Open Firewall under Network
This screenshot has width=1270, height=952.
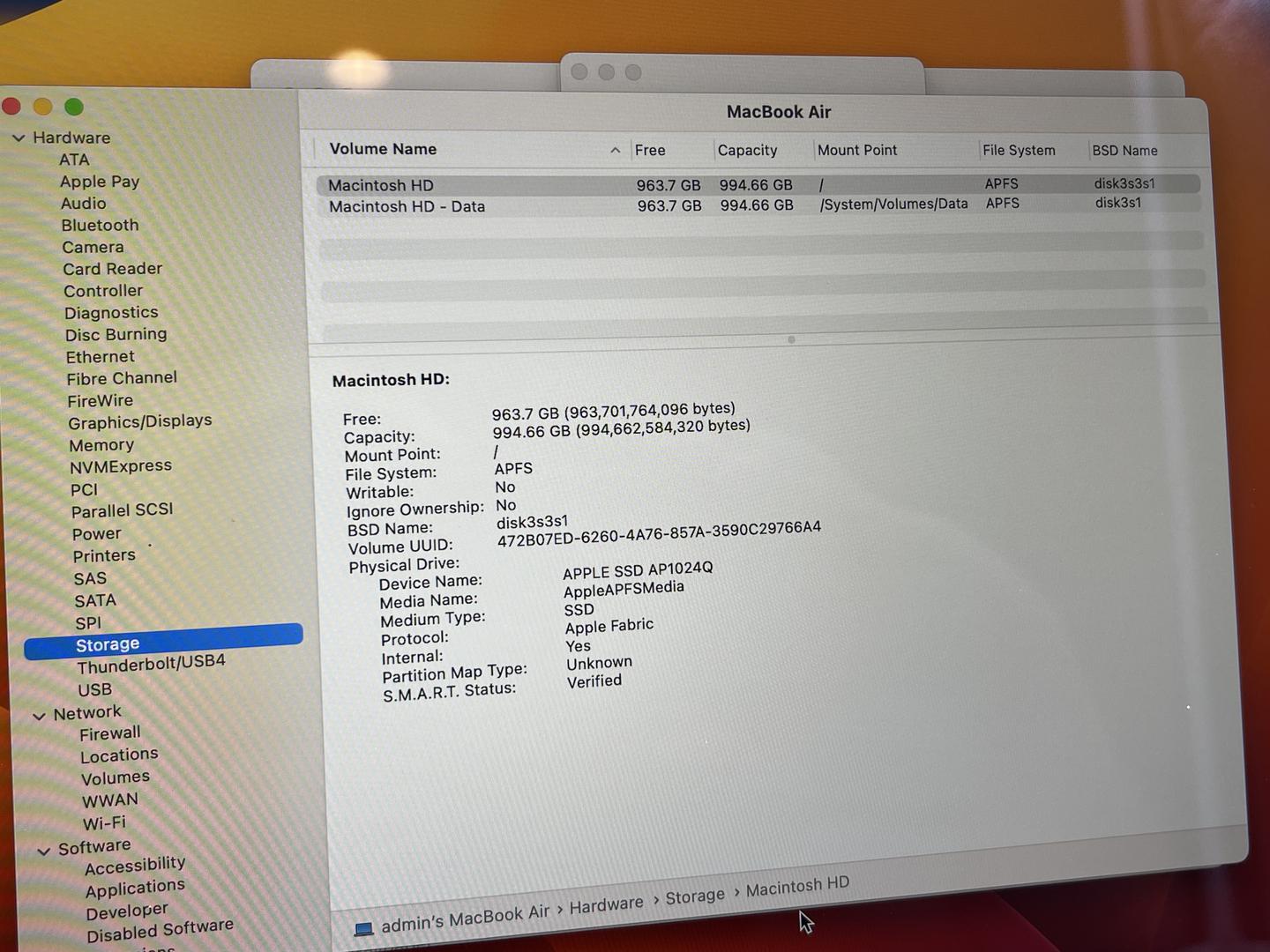click(109, 733)
